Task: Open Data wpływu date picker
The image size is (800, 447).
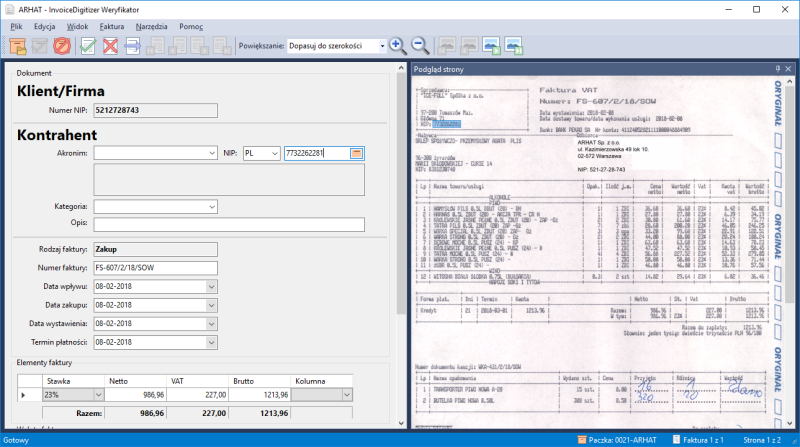Action: [211, 287]
